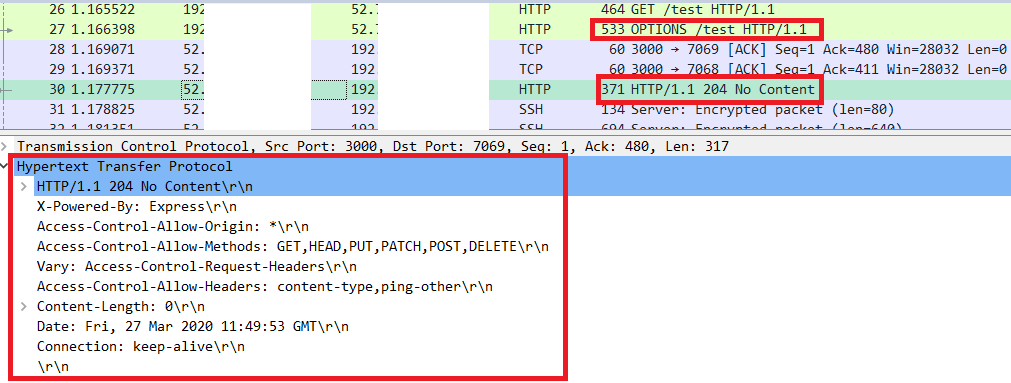Select packet 30 HTTP/1.1 204 No Content

(x=506, y=89)
